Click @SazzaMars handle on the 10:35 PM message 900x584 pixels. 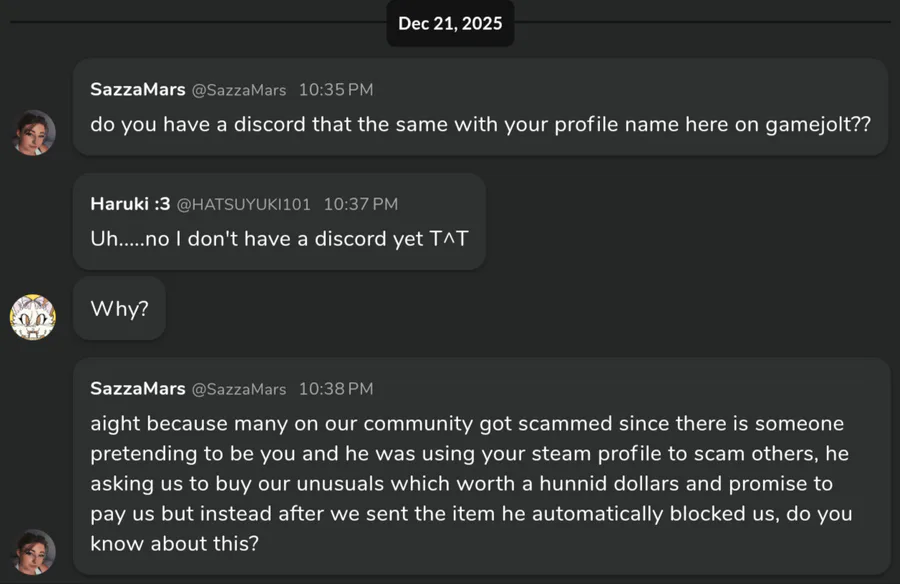coord(239,90)
